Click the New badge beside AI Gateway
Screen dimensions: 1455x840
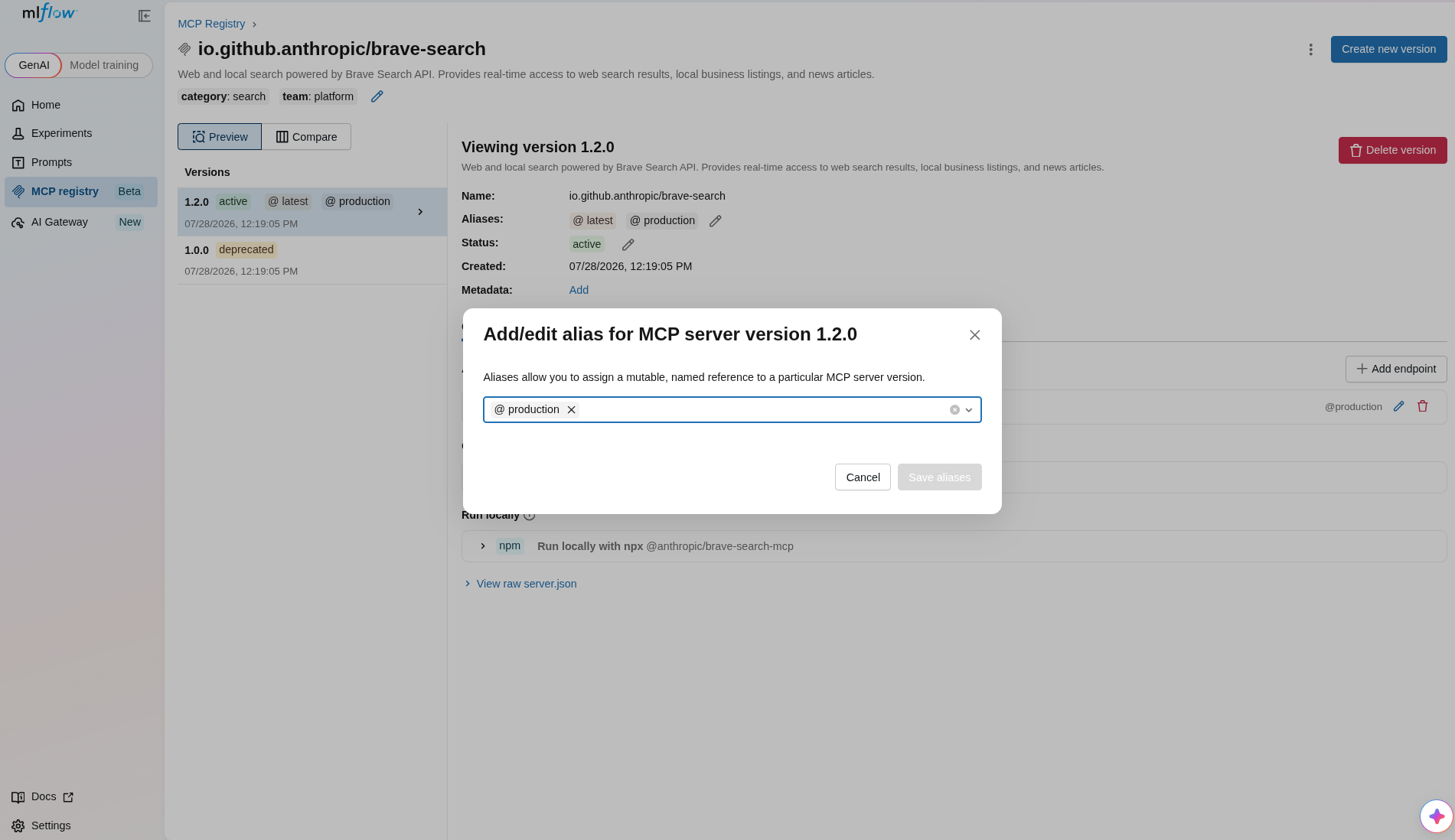[129, 222]
